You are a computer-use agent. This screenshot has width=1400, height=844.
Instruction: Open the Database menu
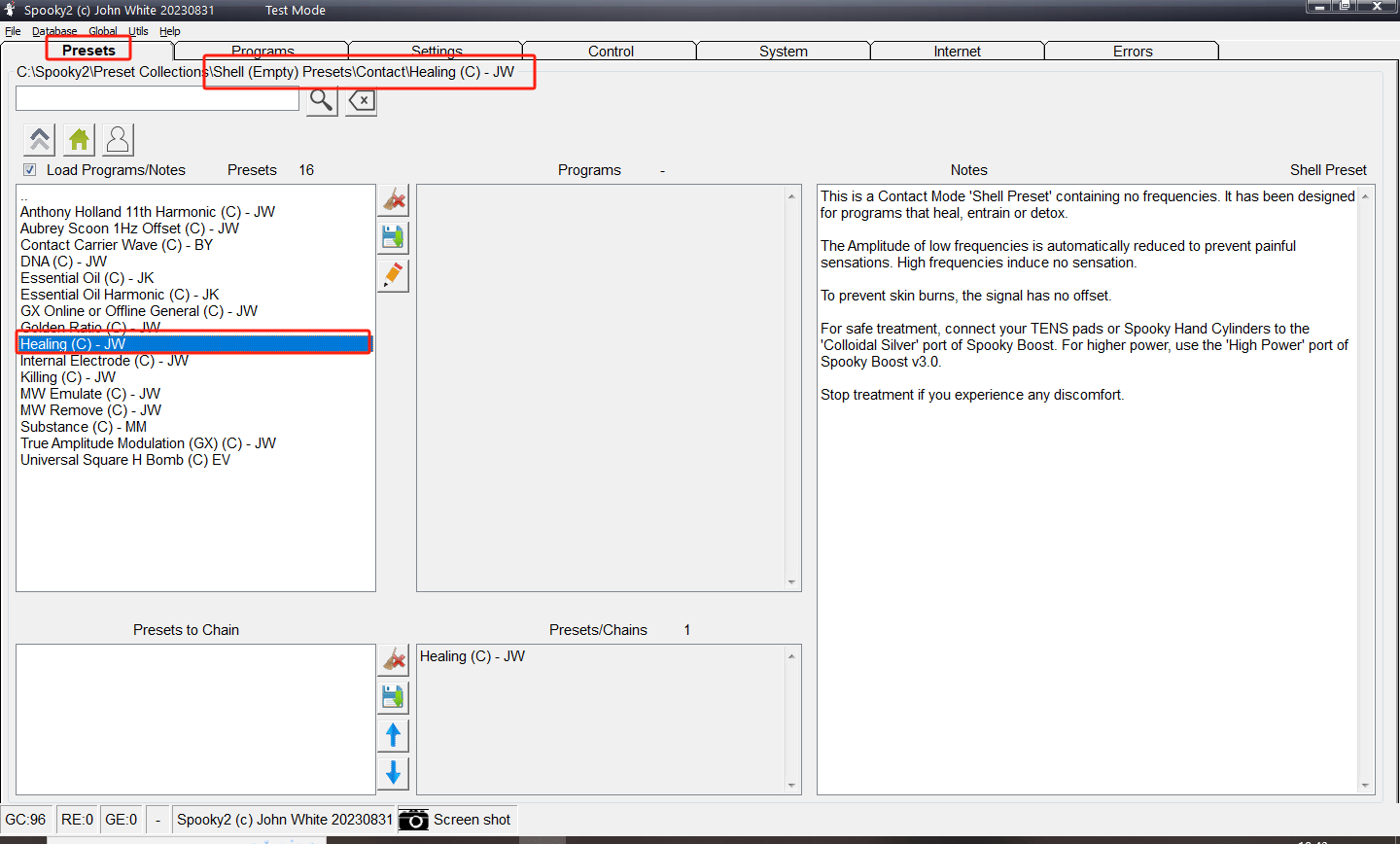pos(54,31)
